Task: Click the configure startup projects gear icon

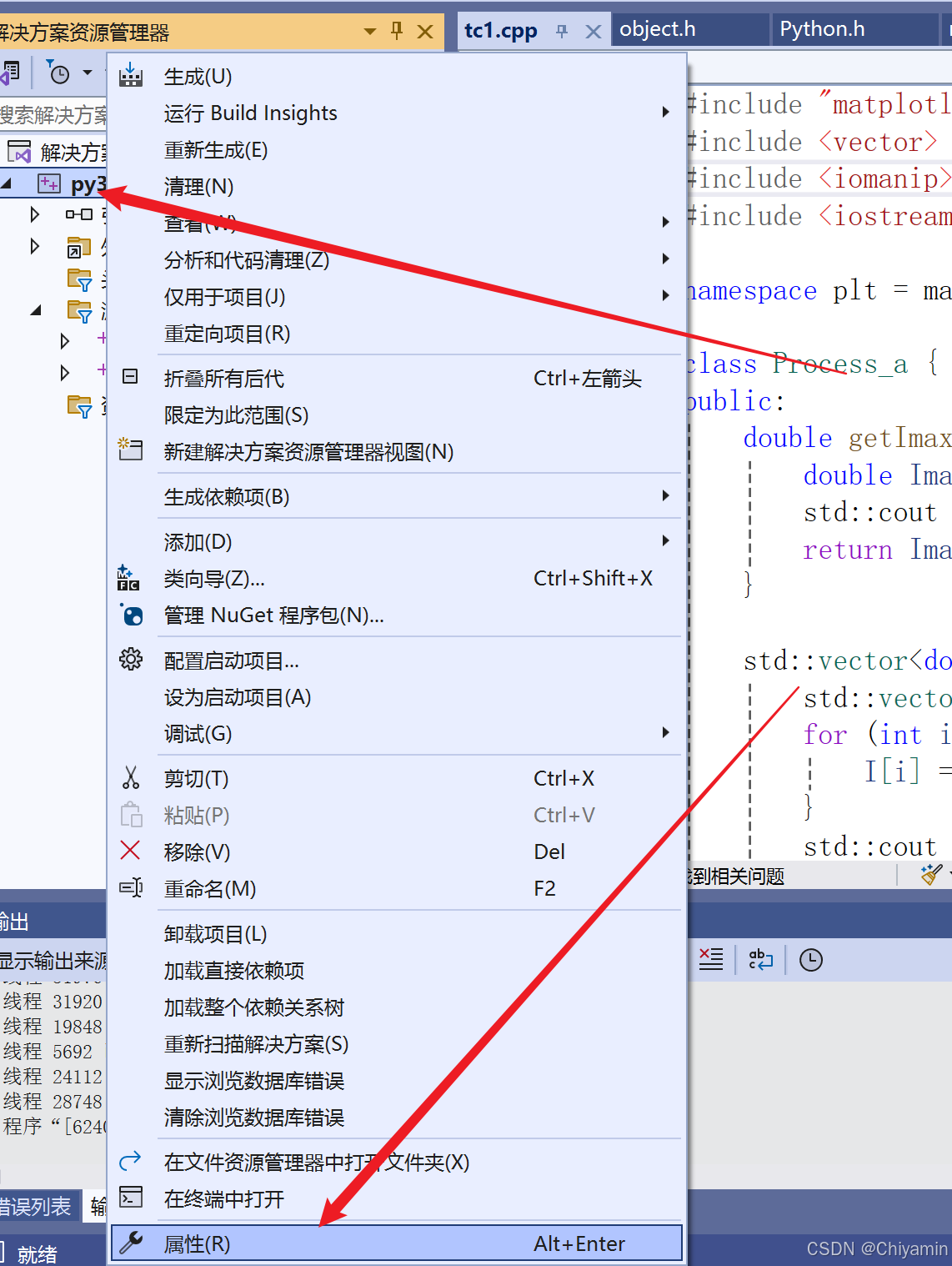Action: [x=131, y=660]
